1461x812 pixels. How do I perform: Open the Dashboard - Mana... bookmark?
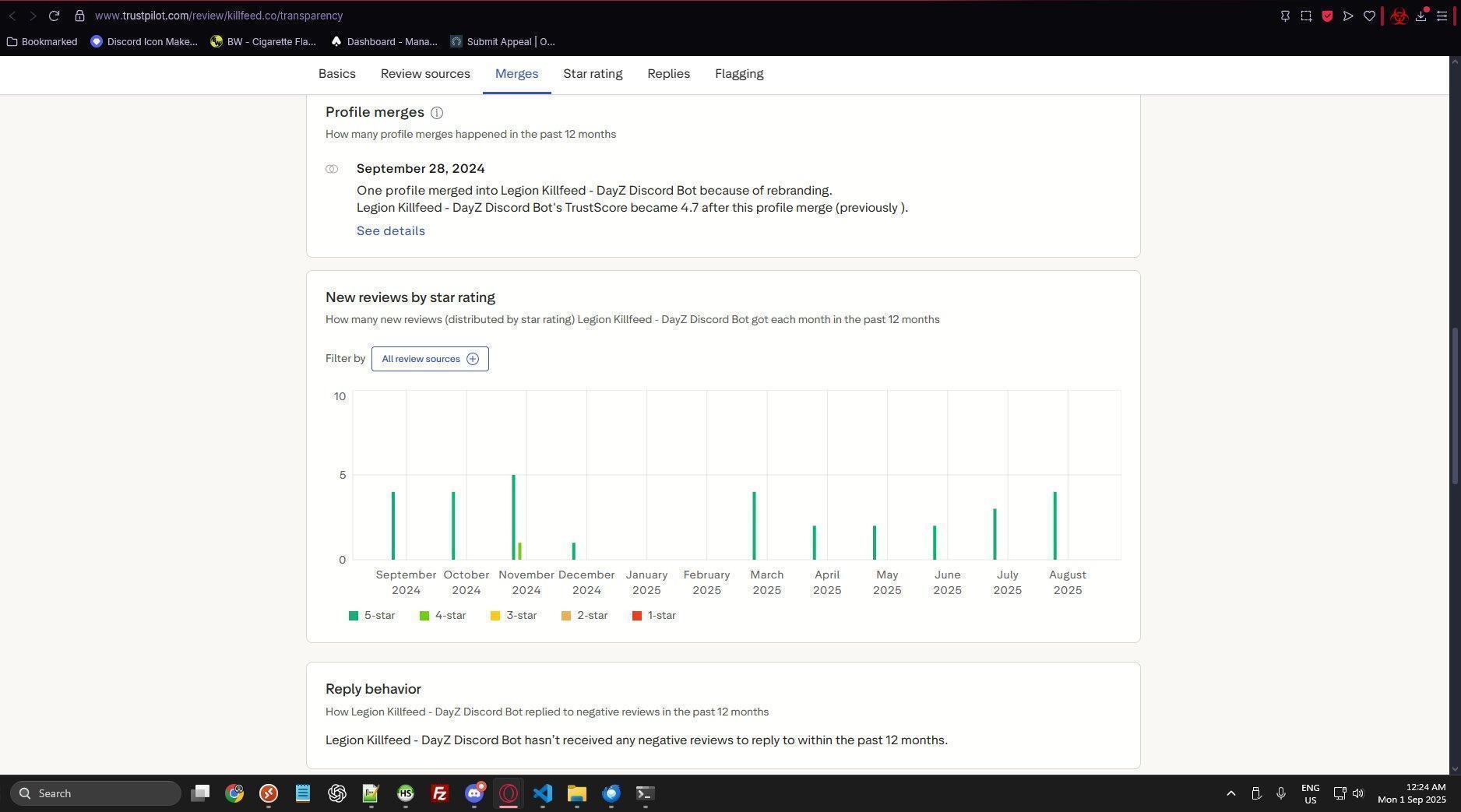(x=384, y=42)
